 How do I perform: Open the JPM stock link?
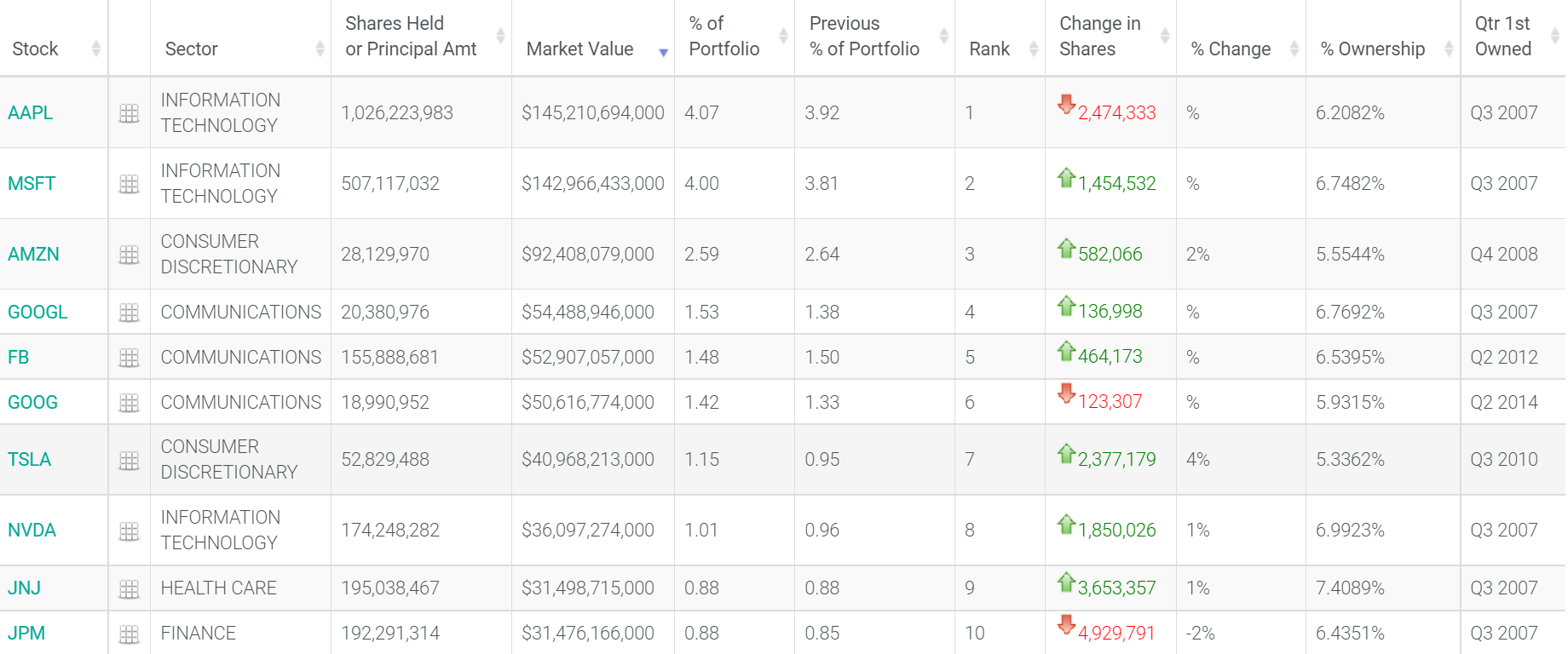click(26, 634)
